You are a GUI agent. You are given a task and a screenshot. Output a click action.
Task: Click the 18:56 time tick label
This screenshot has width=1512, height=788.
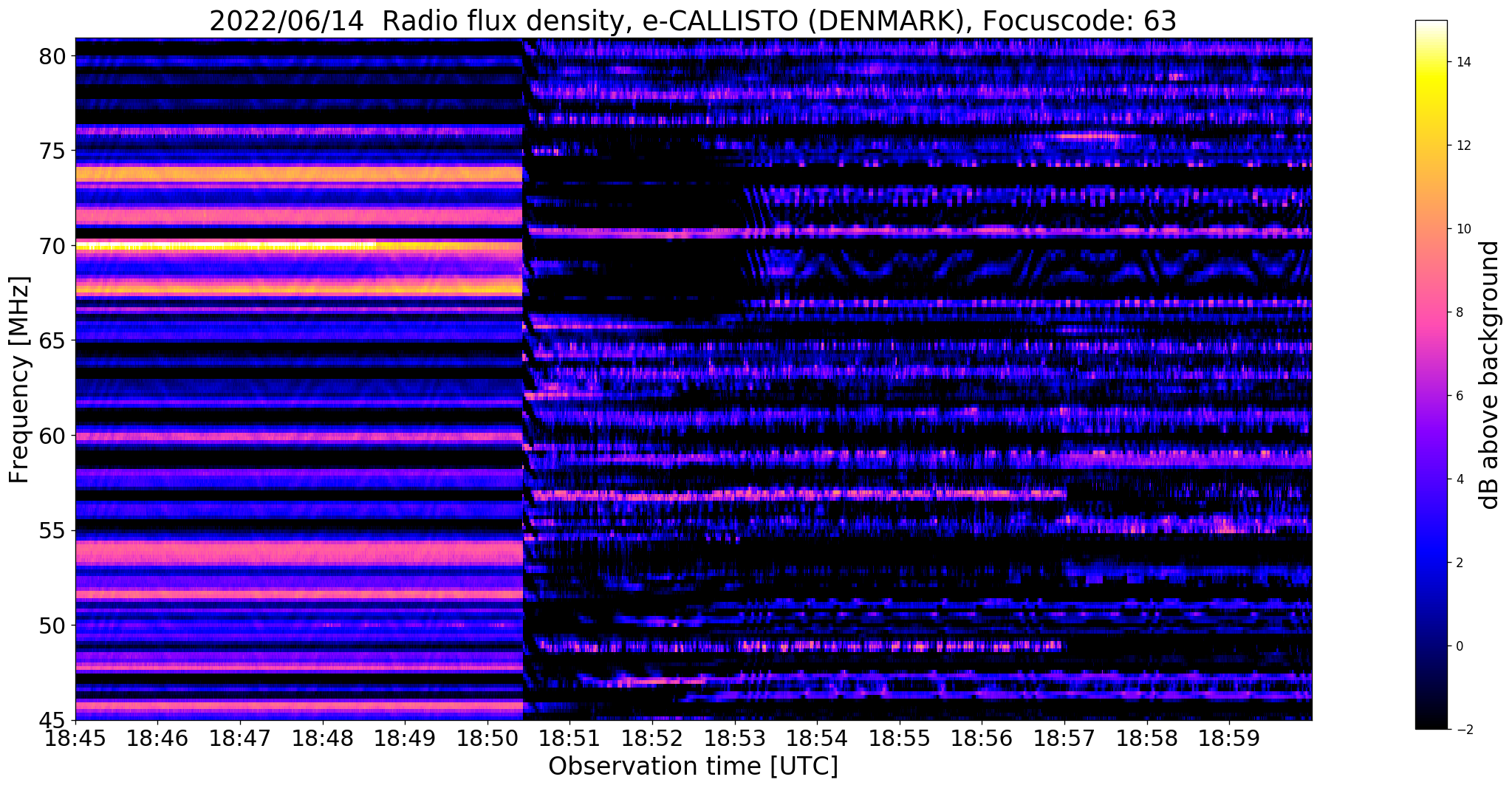tap(982, 739)
